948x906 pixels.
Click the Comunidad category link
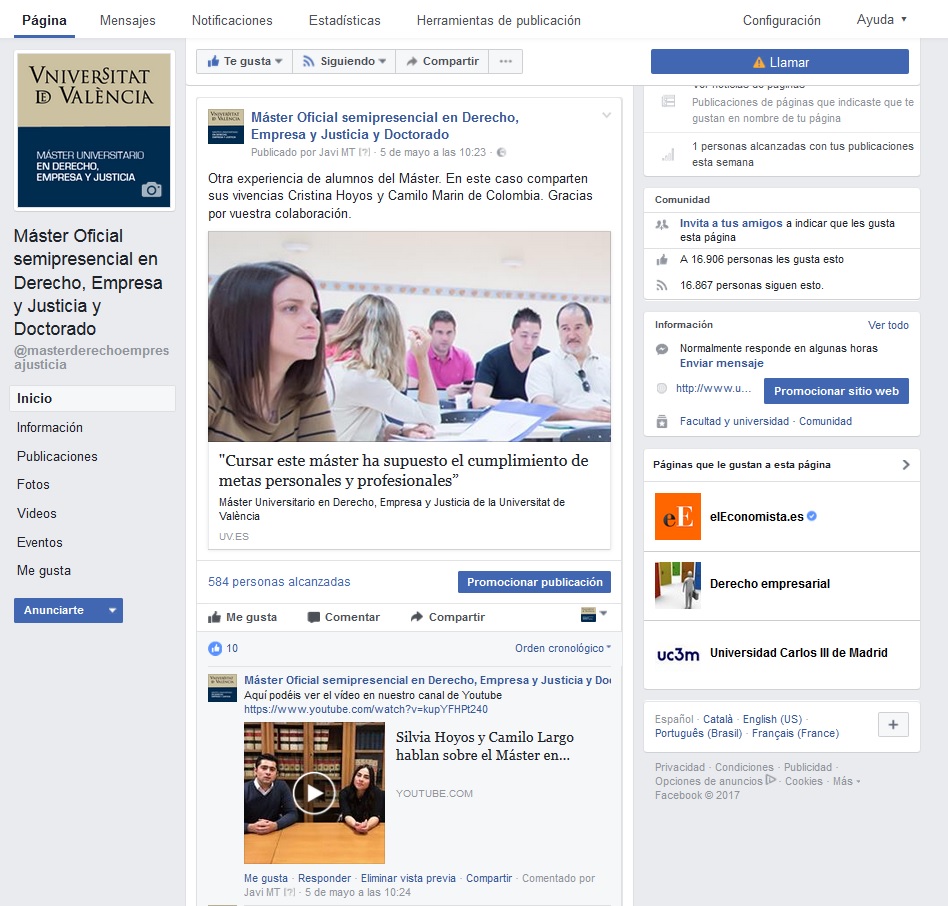coord(825,421)
